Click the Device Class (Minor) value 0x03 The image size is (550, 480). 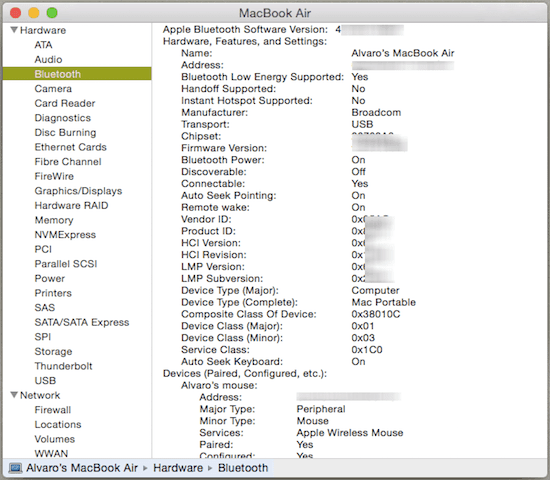coord(363,338)
